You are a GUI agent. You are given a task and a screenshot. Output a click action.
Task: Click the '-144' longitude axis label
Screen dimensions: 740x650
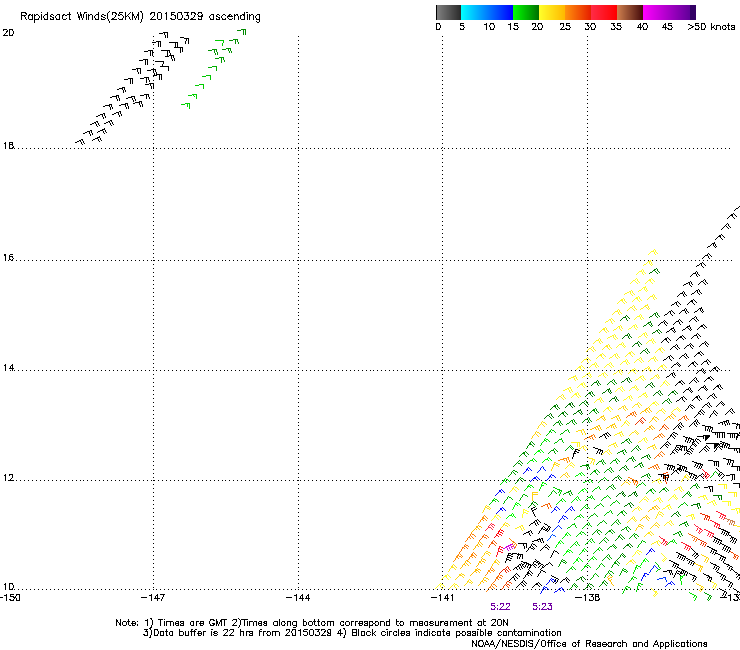[x=298, y=598]
